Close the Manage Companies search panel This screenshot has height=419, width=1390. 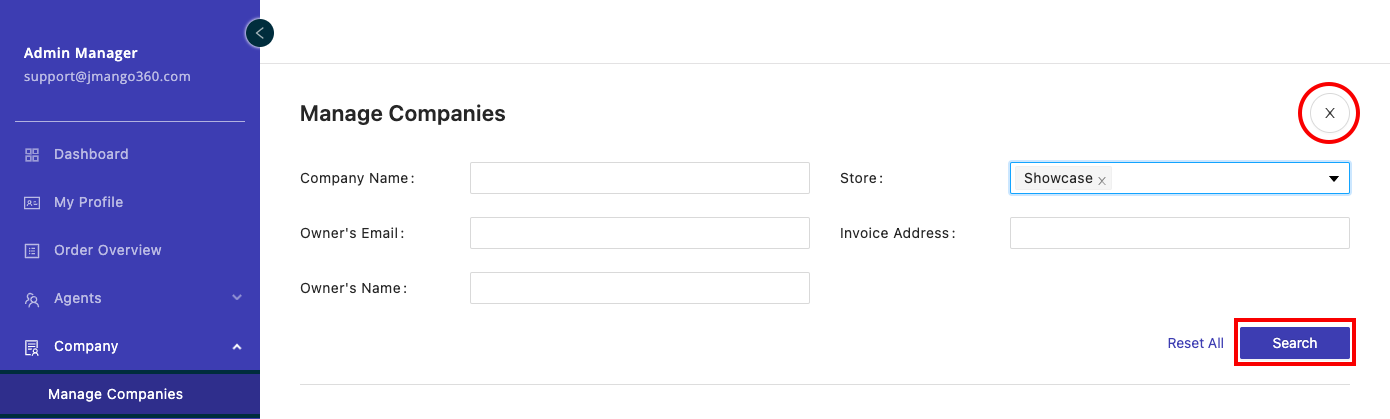tap(1329, 114)
